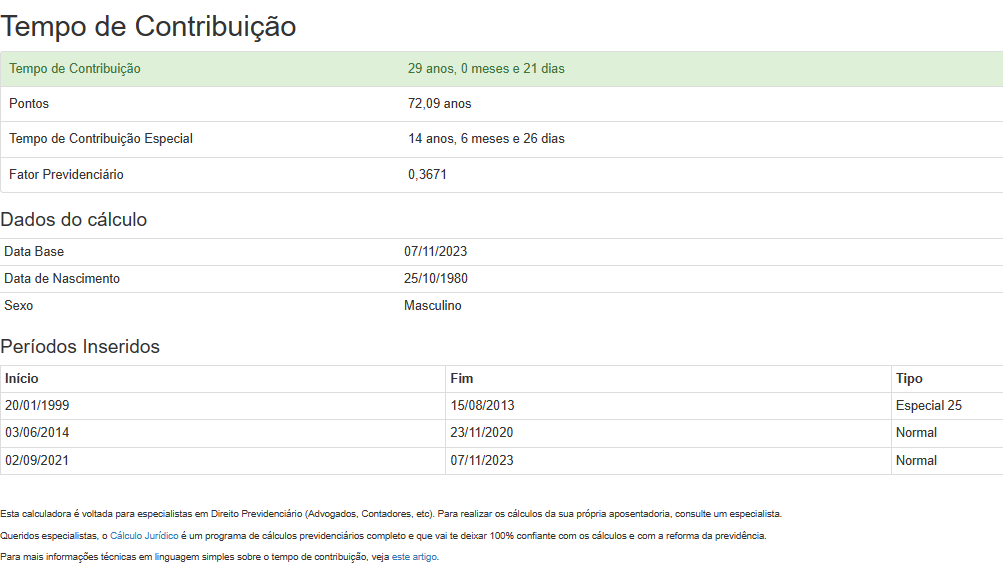
Task: Click the 'Fim' column header
Action: [462, 378]
